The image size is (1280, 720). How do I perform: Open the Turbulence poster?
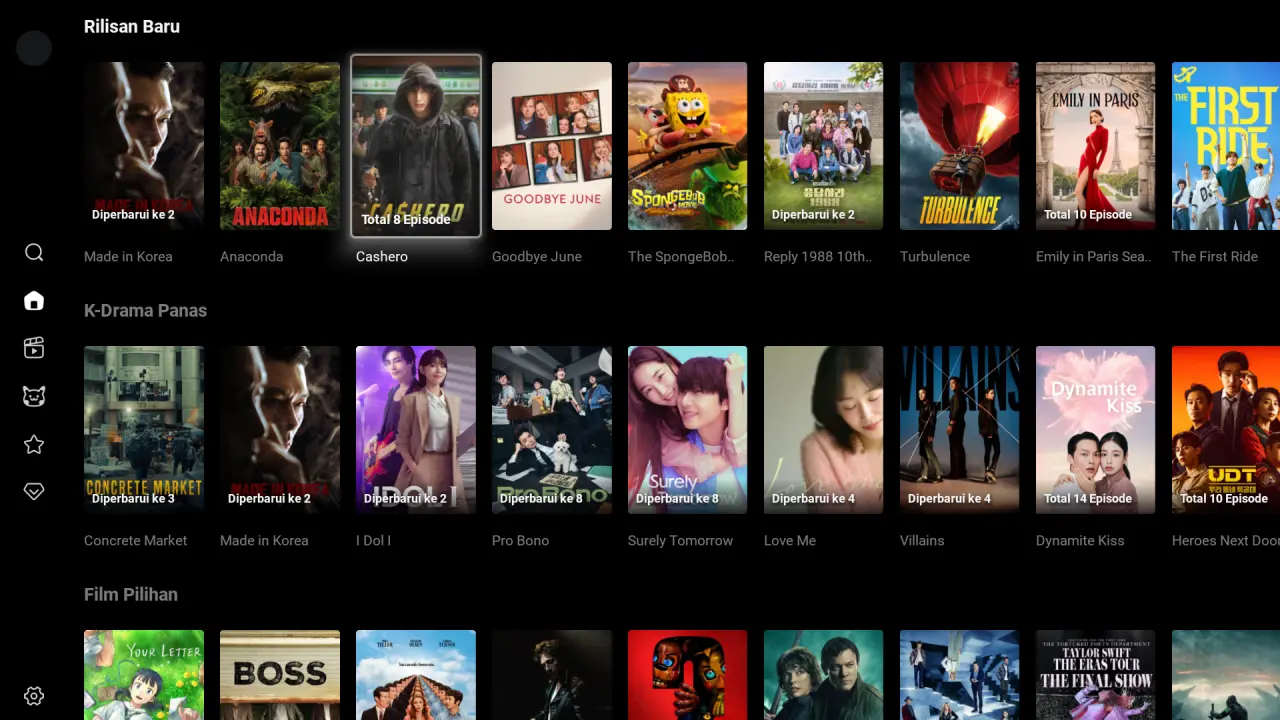960,146
